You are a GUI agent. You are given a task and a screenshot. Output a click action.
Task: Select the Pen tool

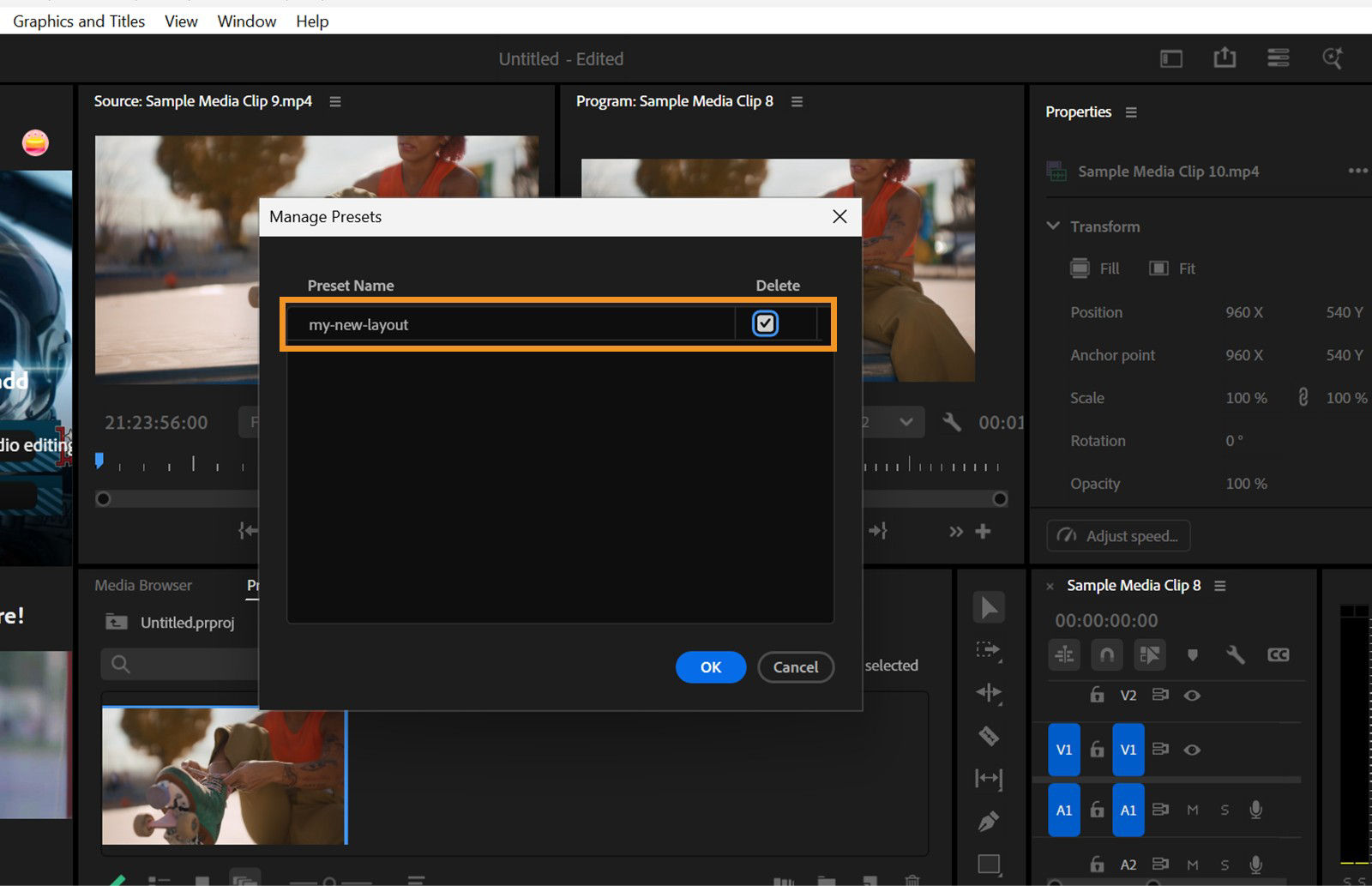pyautogui.click(x=989, y=820)
